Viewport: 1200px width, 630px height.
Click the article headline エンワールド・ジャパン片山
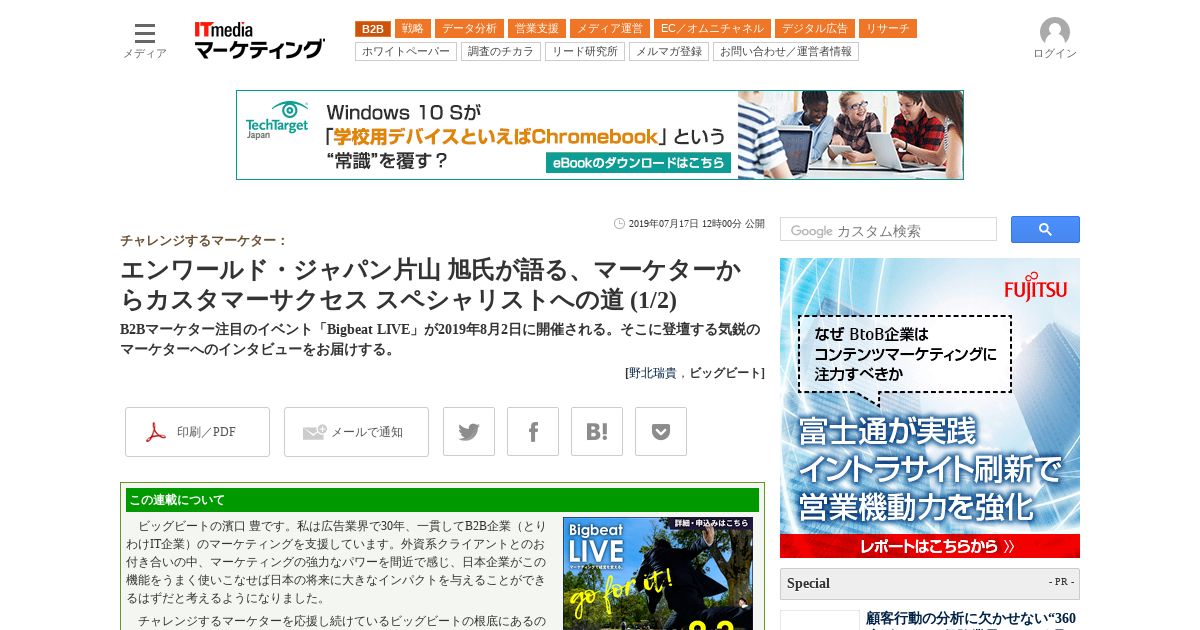coord(431,285)
